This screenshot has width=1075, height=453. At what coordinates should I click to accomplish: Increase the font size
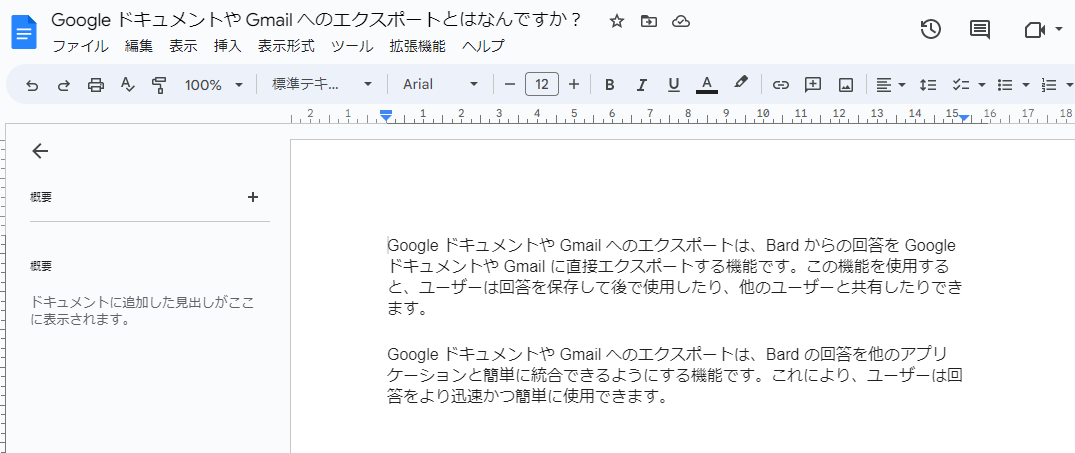point(574,84)
